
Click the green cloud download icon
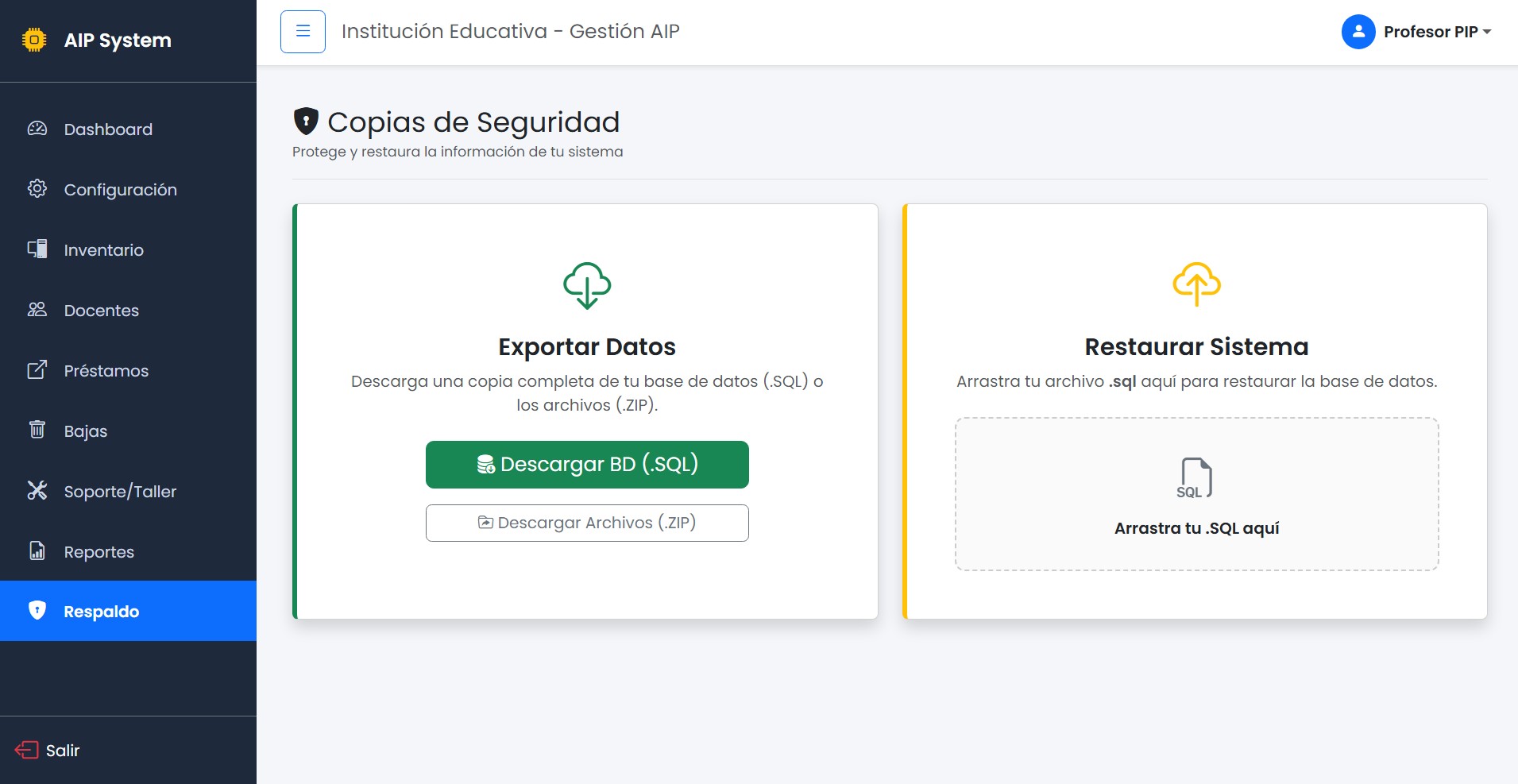point(587,284)
